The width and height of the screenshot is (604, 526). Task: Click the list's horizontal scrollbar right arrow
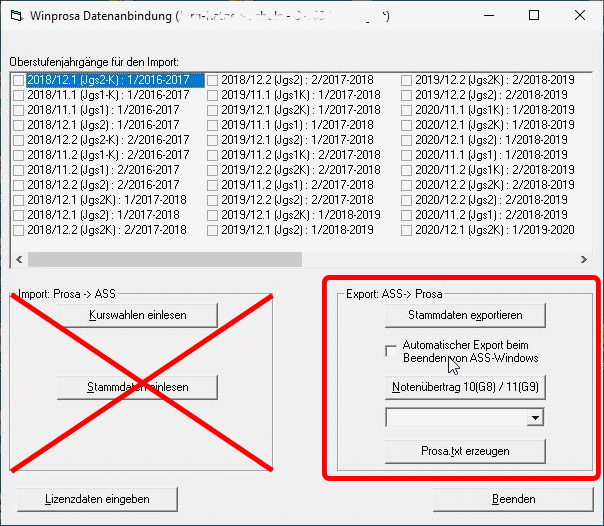[x=584, y=259]
